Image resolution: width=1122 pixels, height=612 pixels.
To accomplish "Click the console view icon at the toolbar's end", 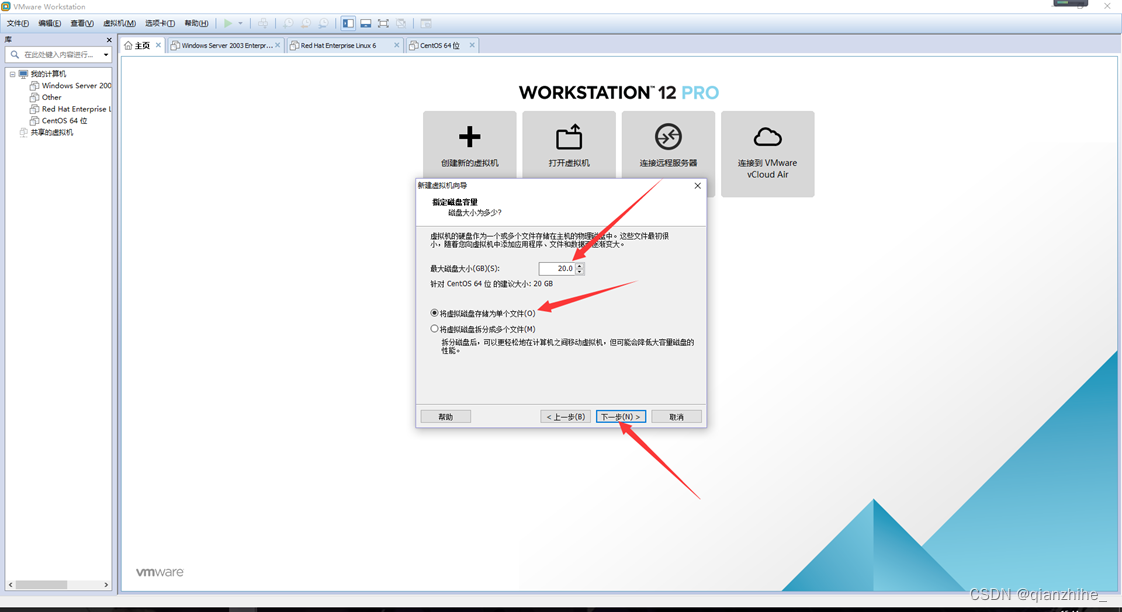I will coord(426,23).
